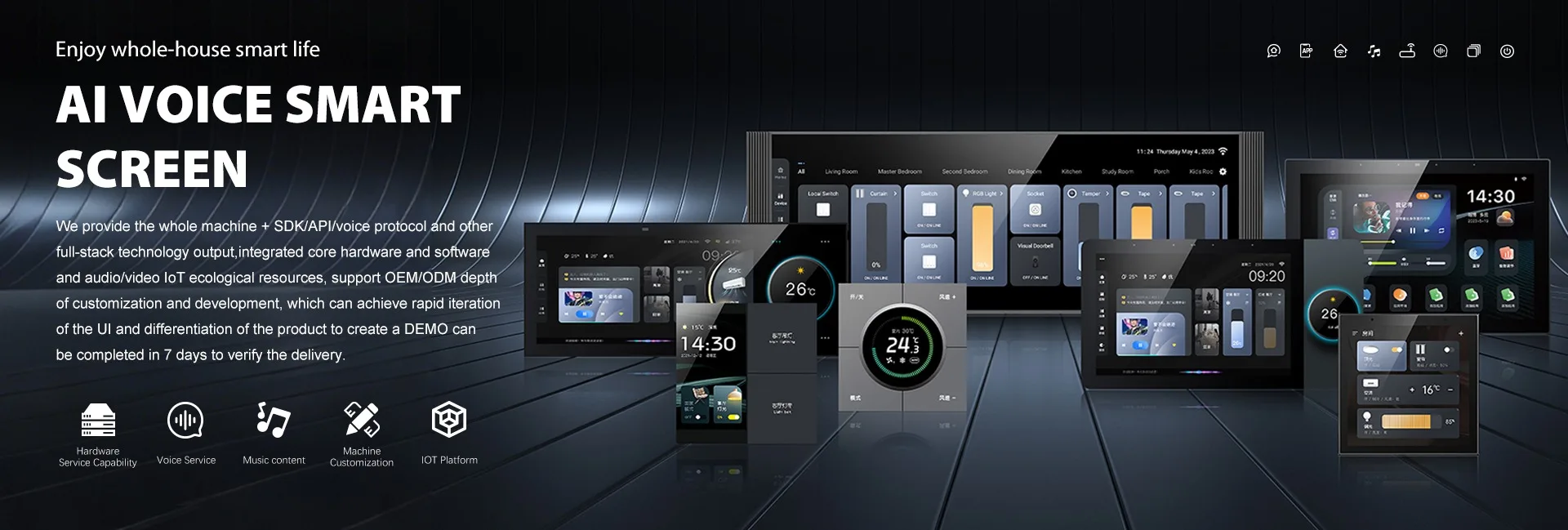Click the music notes icon at top right
Screen dimensions: 1568x530
1374,51
